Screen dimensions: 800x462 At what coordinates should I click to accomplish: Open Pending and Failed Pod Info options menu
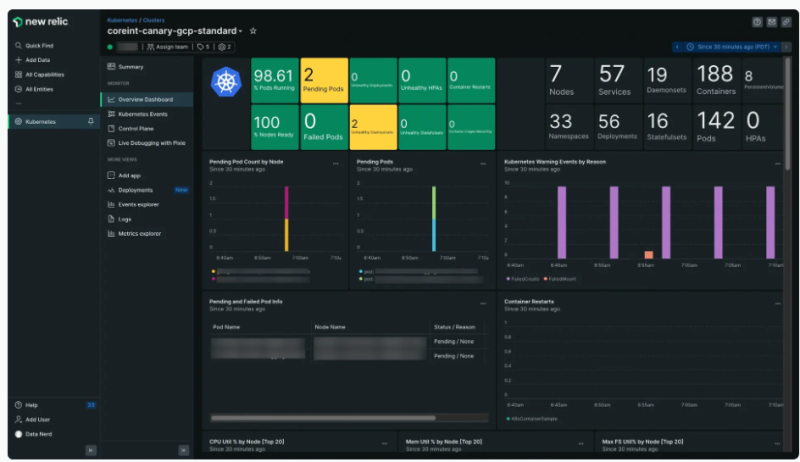click(x=483, y=303)
